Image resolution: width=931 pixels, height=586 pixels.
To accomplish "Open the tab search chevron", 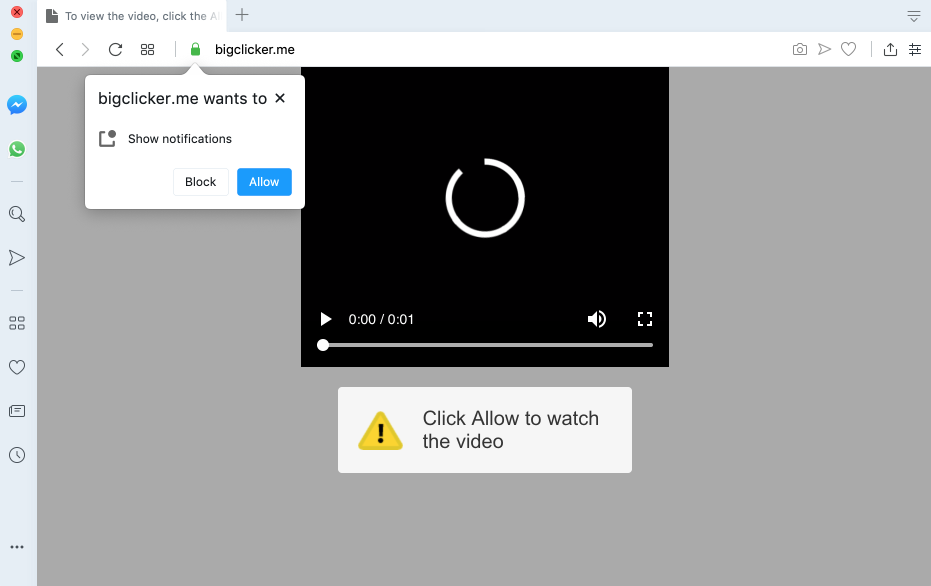I will coord(913,16).
